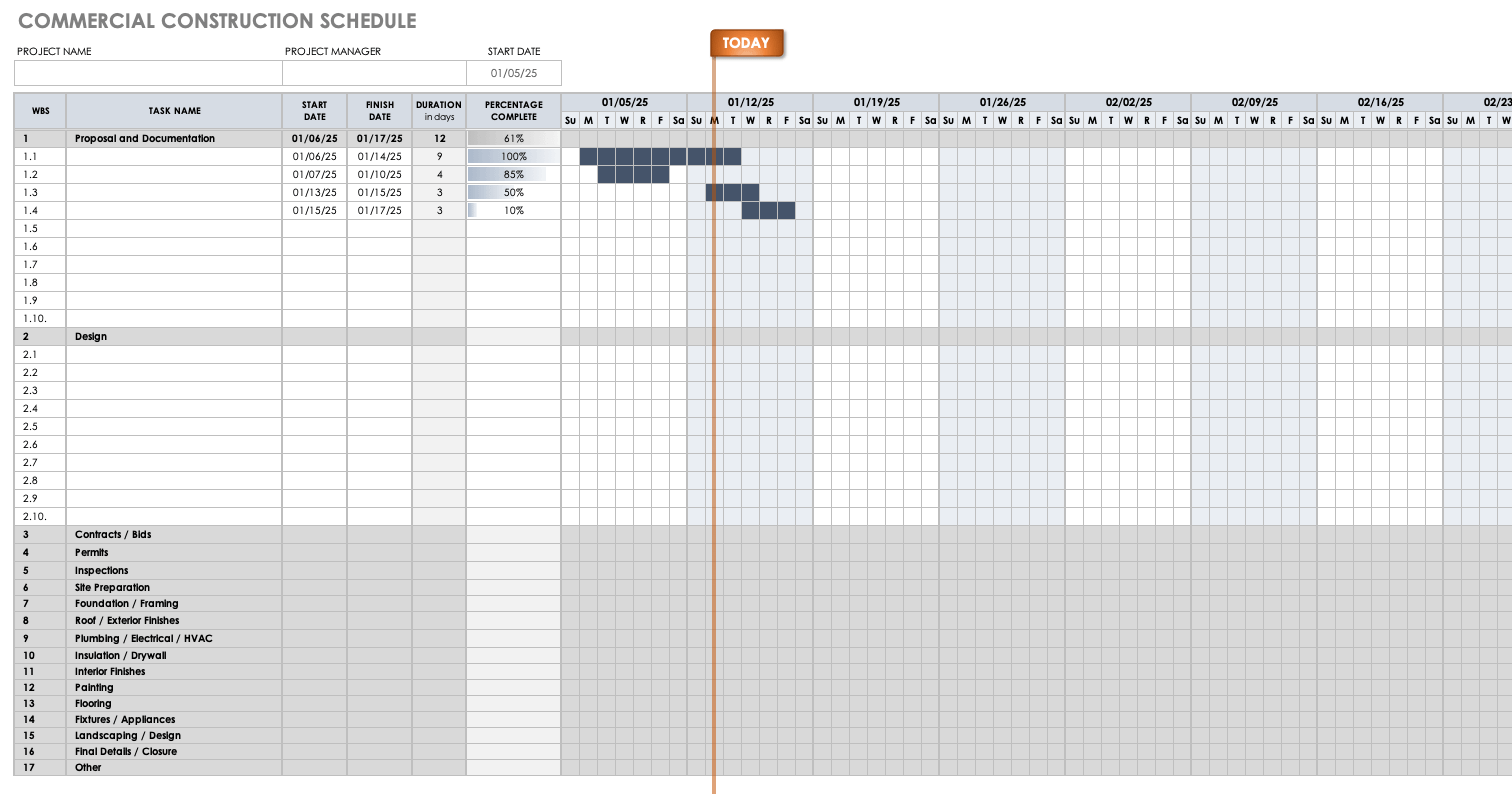
Task: Select the Gantt bar of task 1.2
Action: (x=633, y=175)
